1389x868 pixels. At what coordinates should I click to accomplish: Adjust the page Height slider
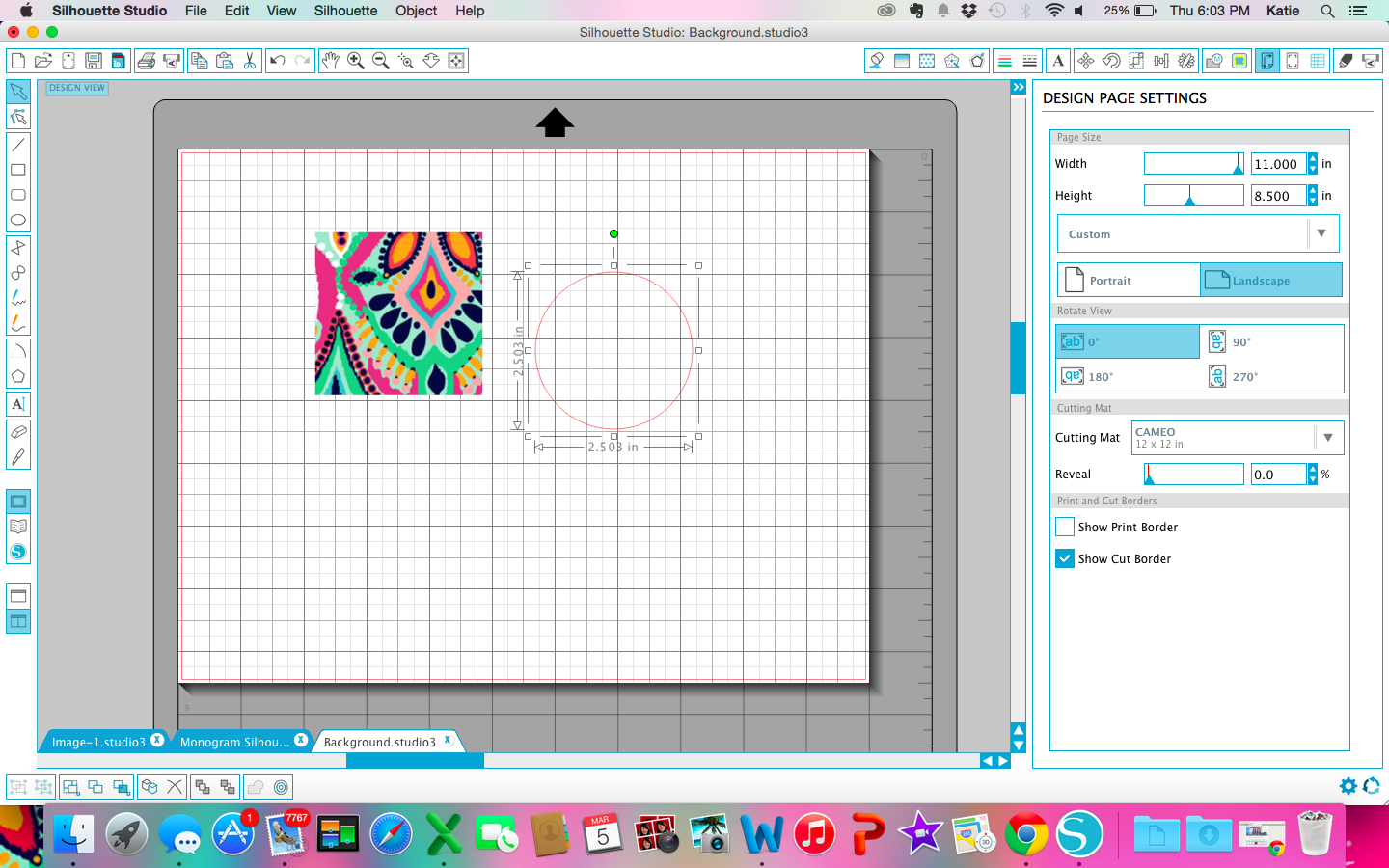(1194, 196)
